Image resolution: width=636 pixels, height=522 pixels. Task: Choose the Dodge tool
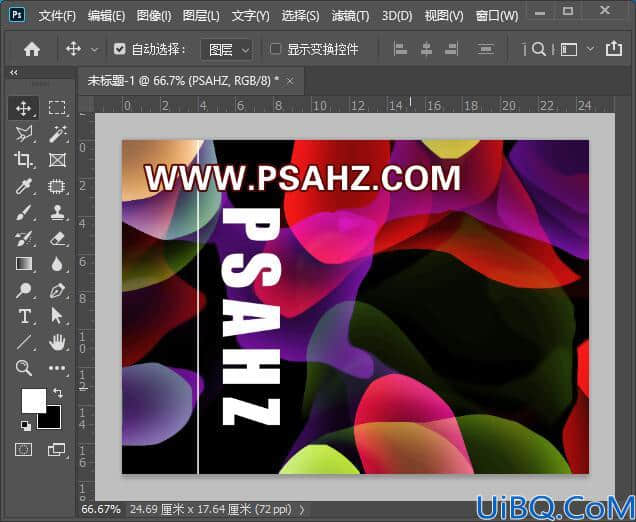pos(23,290)
